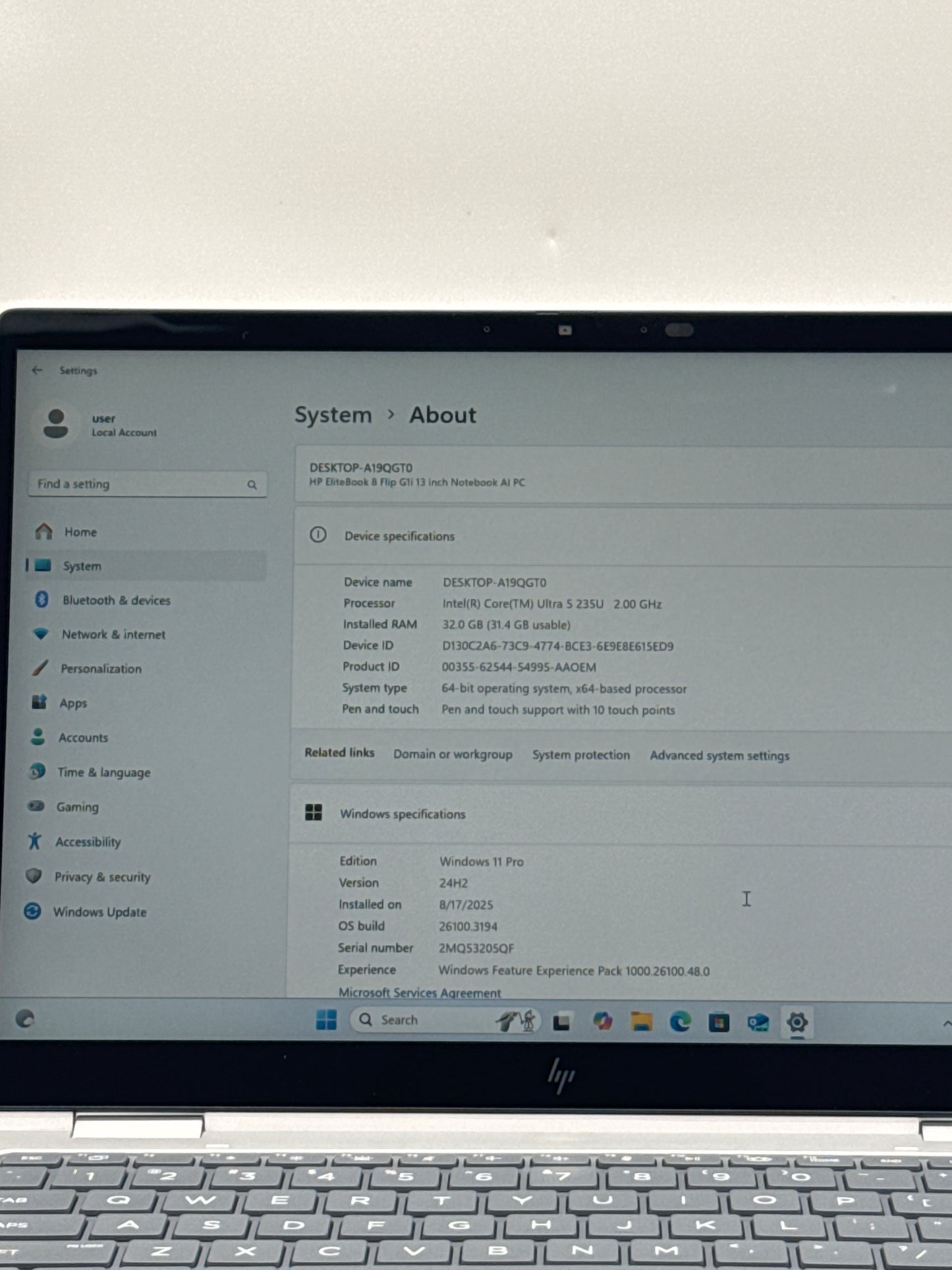The width and height of the screenshot is (952, 1270).
Task: Launch Microsoft Edge from the taskbar
Action: coord(680,1022)
